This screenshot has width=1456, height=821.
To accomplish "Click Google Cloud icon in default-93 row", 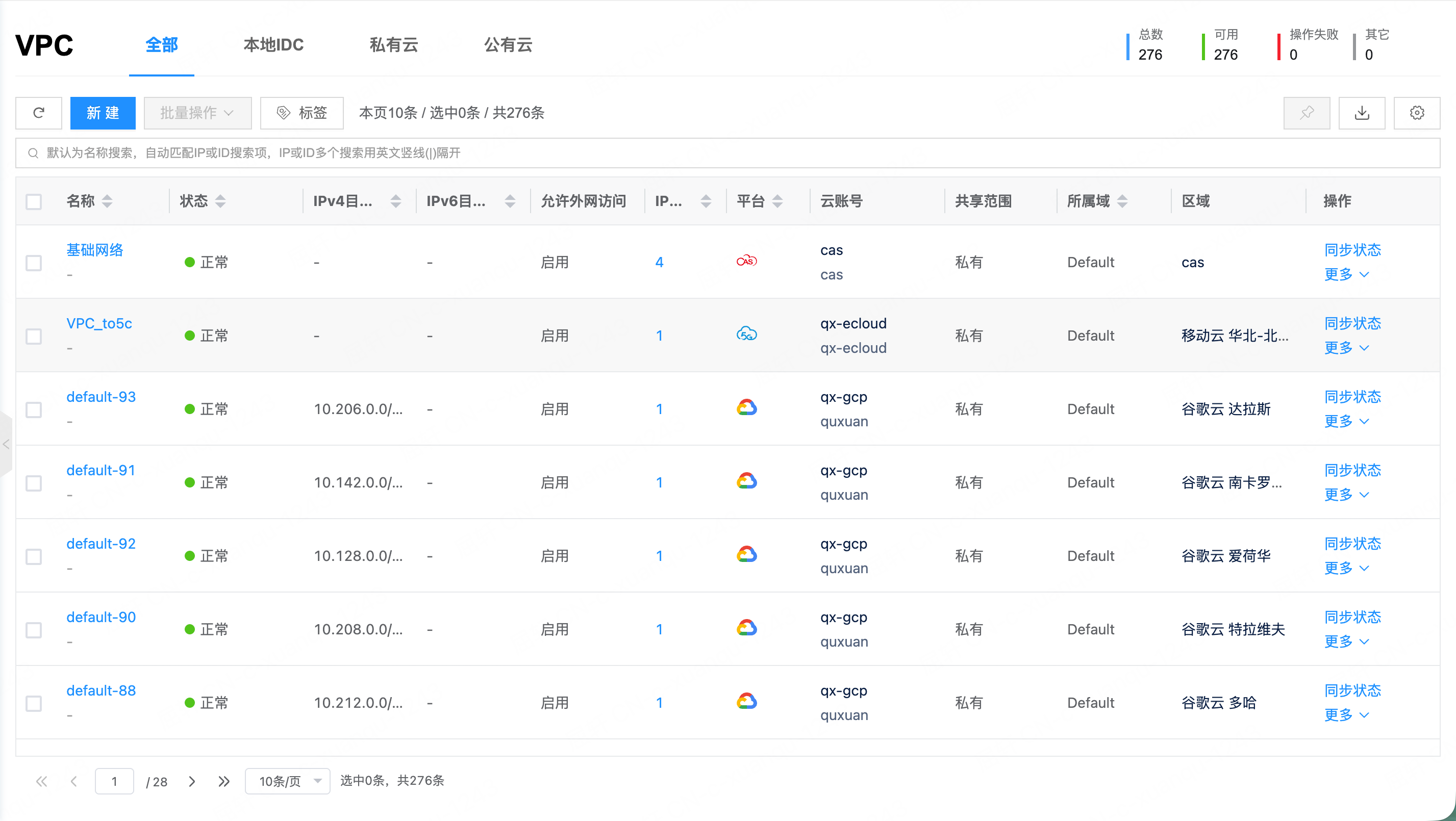I will click(747, 407).
